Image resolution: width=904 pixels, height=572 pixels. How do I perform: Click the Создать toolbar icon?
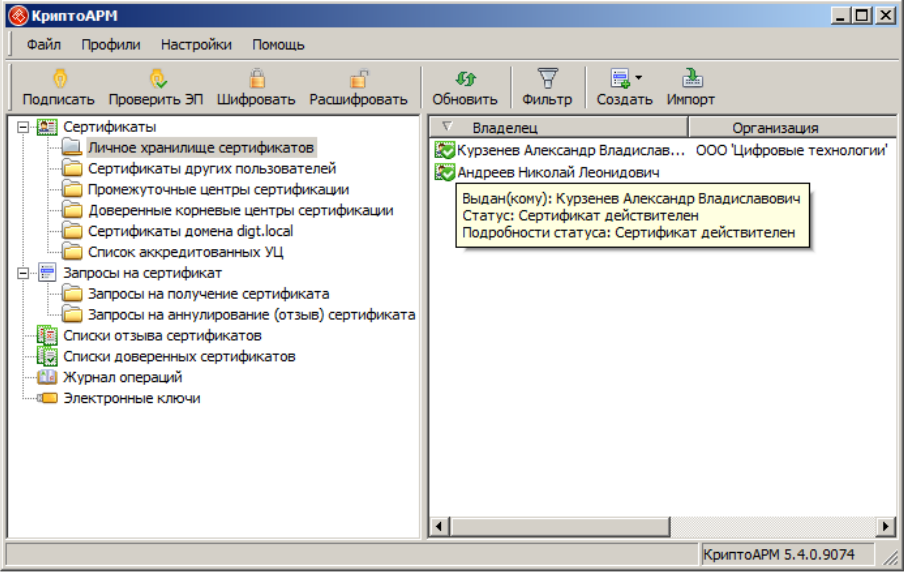tap(620, 78)
